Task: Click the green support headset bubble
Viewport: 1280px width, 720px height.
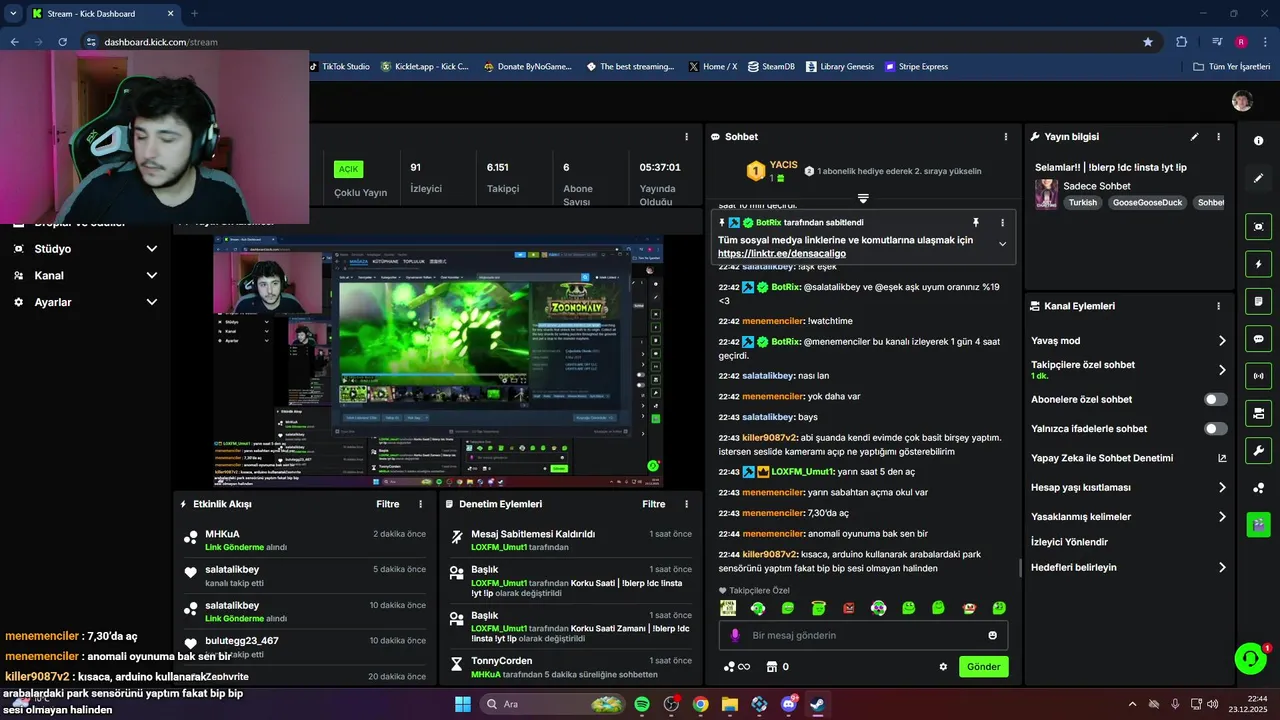Action: pos(1250,658)
